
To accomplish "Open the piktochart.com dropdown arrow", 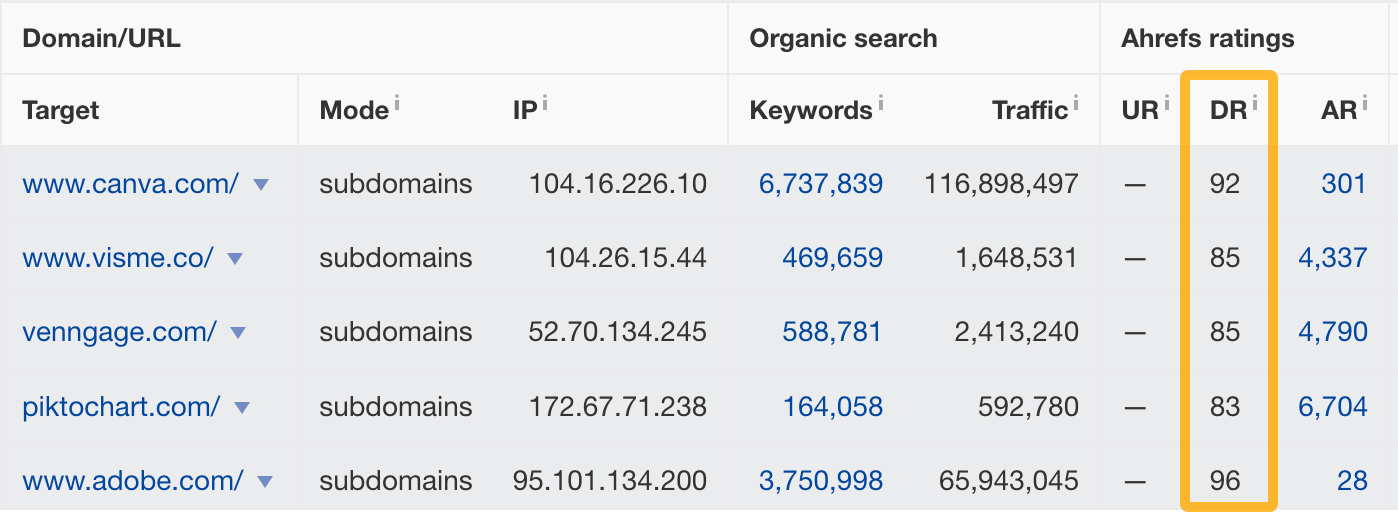I will pos(241,408).
